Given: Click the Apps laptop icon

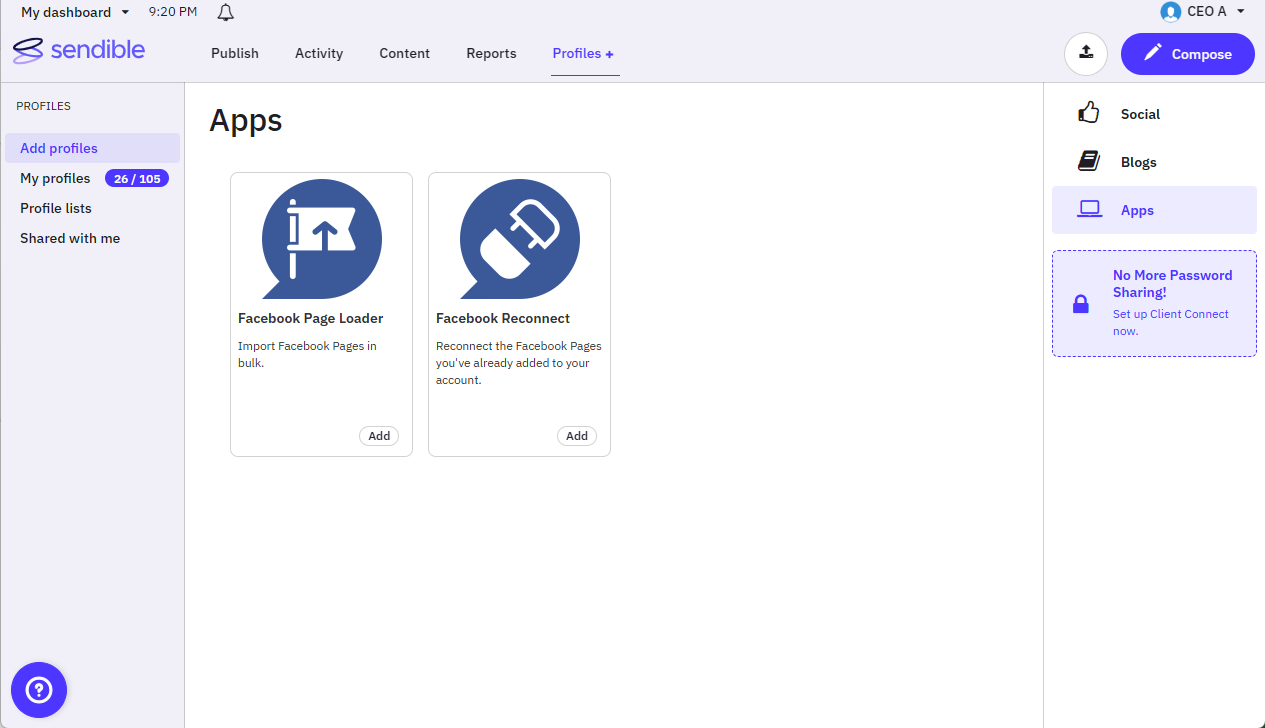Looking at the screenshot, I should click(1089, 210).
